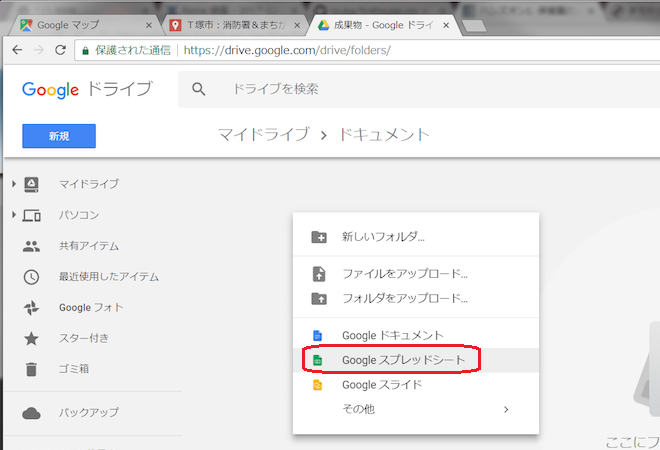Click the starred items star icon
Image resolution: width=660 pixels, height=450 pixels.
point(31,338)
